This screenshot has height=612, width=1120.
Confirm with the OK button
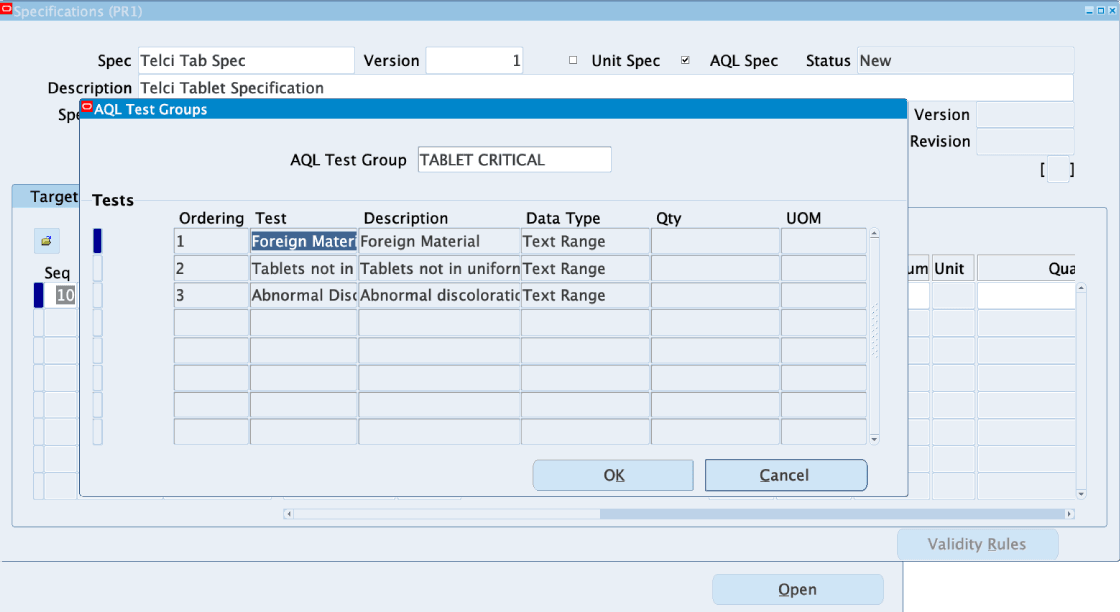(613, 475)
